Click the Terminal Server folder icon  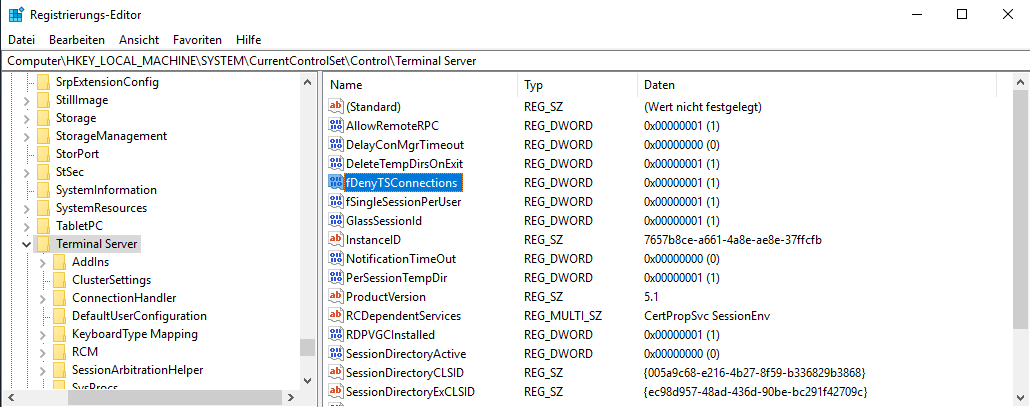click(x=44, y=244)
